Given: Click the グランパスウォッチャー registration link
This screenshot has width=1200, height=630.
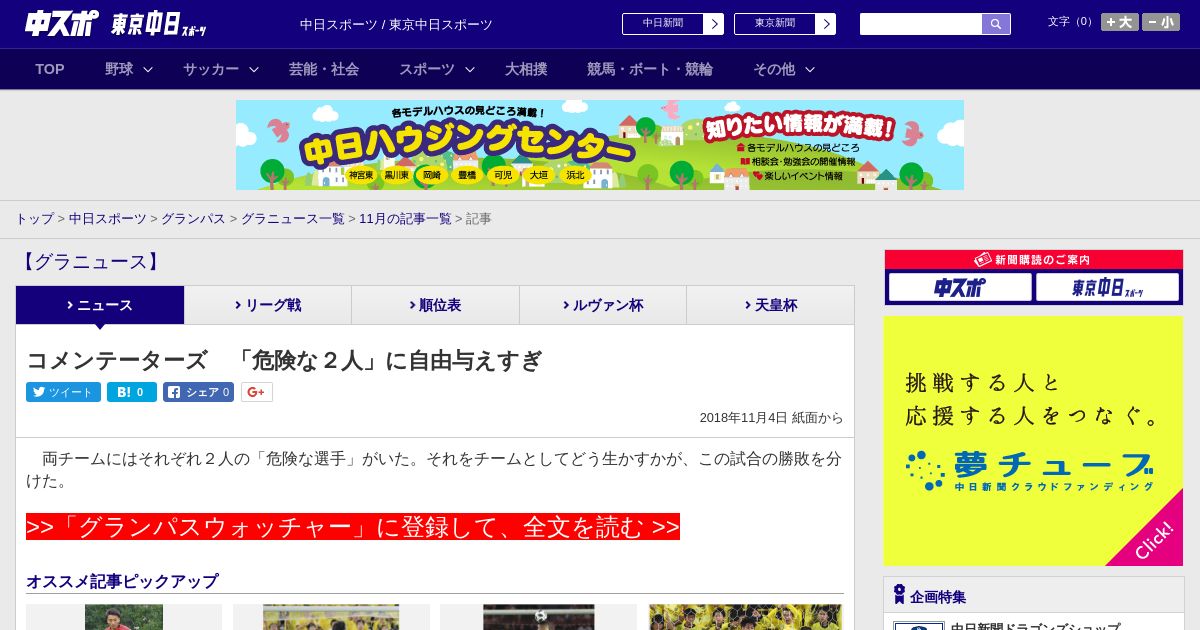Looking at the screenshot, I should coord(353,527).
